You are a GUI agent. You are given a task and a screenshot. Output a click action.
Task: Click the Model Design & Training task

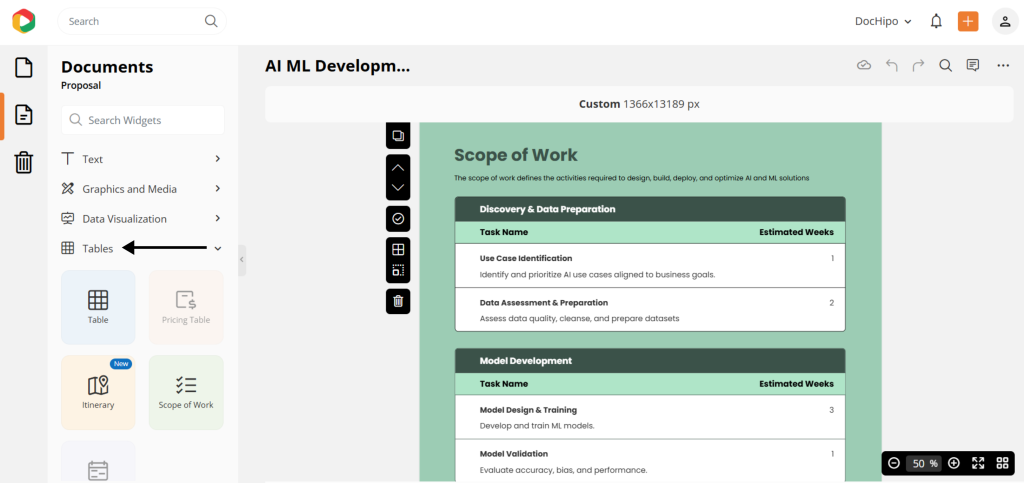pyautogui.click(x=528, y=410)
